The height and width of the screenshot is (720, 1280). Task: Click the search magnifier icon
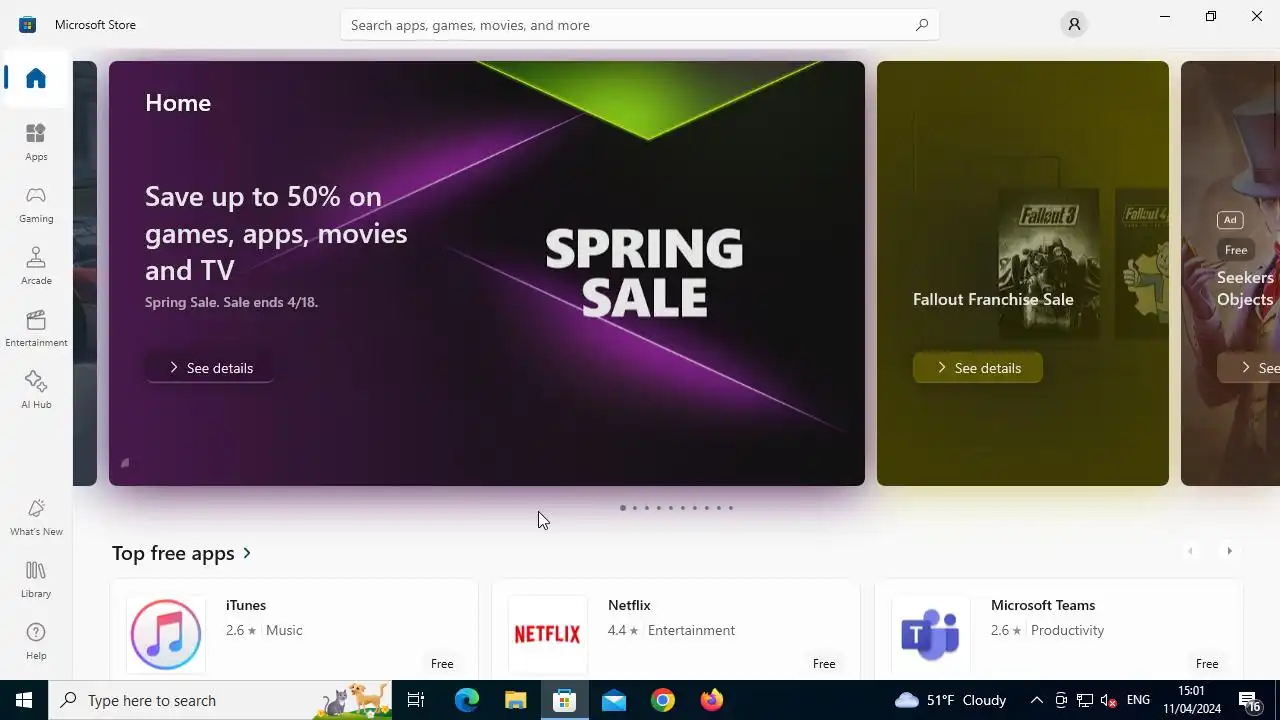click(922, 25)
